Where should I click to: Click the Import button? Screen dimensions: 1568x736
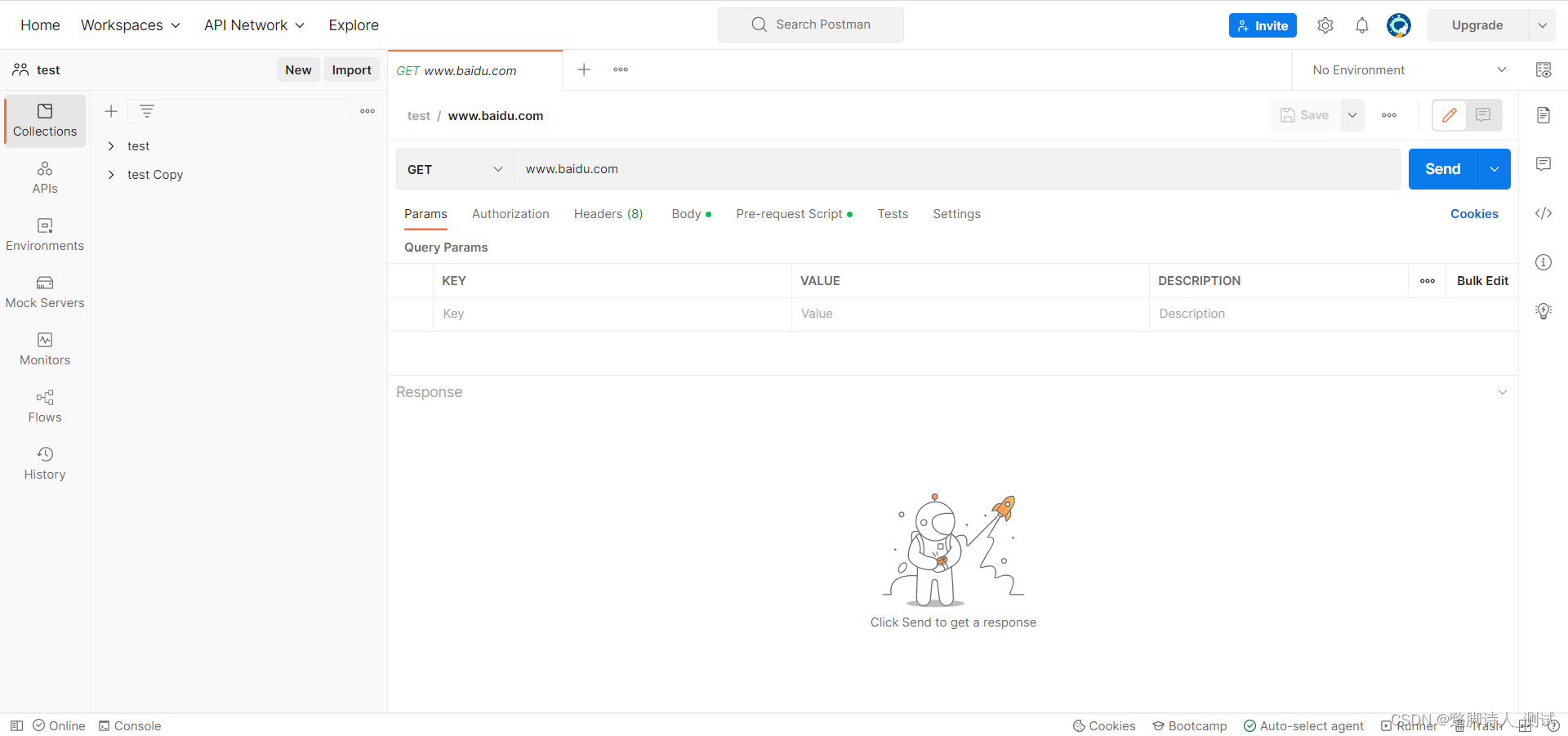pyautogui.click(x=352, y=70)
